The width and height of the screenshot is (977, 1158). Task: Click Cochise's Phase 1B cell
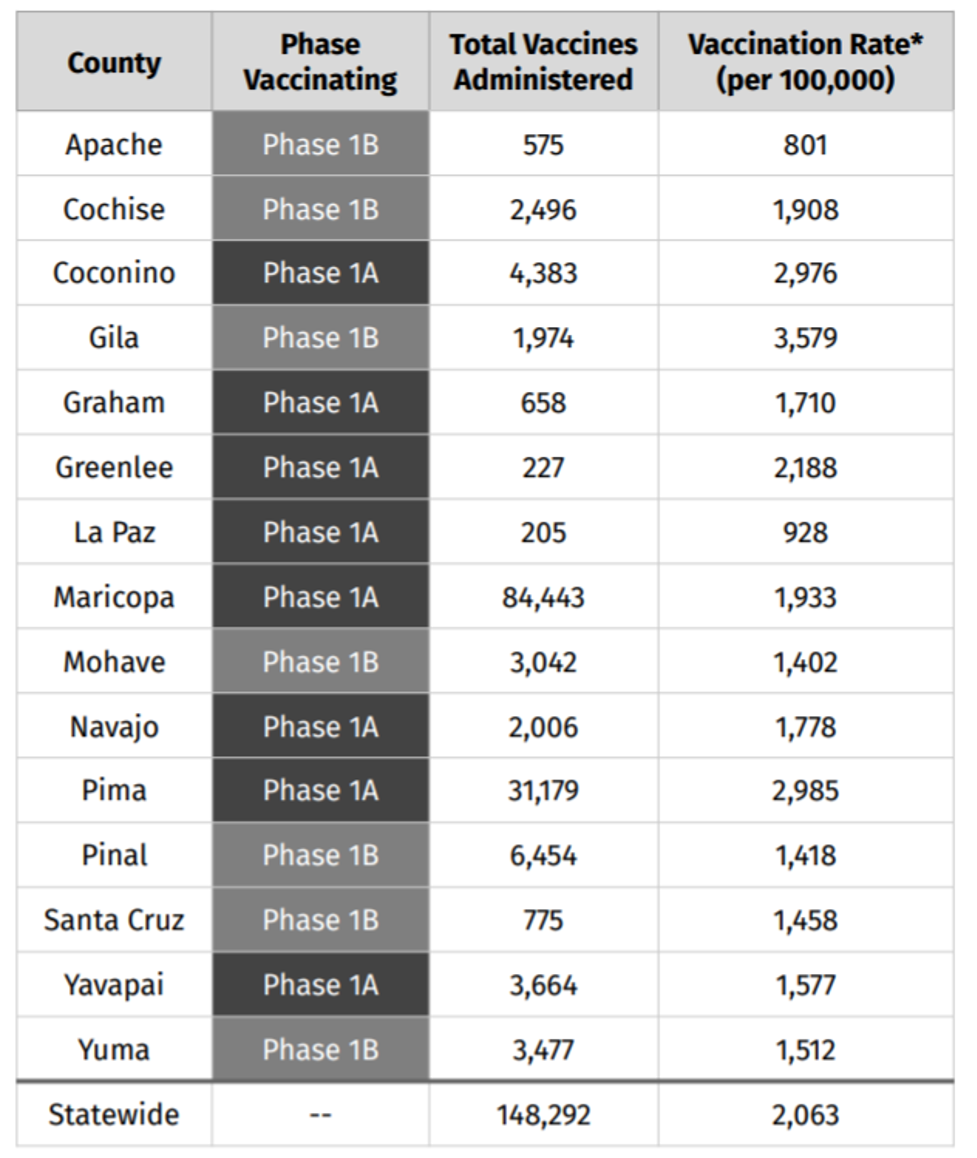pyautogui.click(x=320, y=210)
